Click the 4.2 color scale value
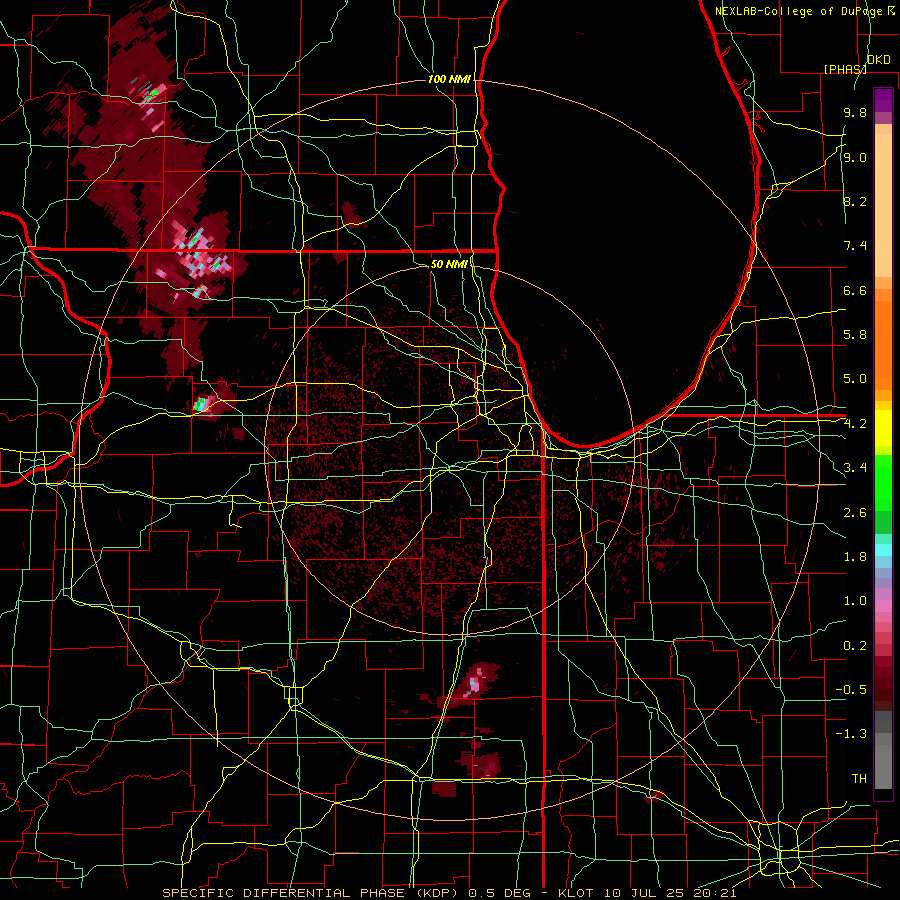 point(855,424)
